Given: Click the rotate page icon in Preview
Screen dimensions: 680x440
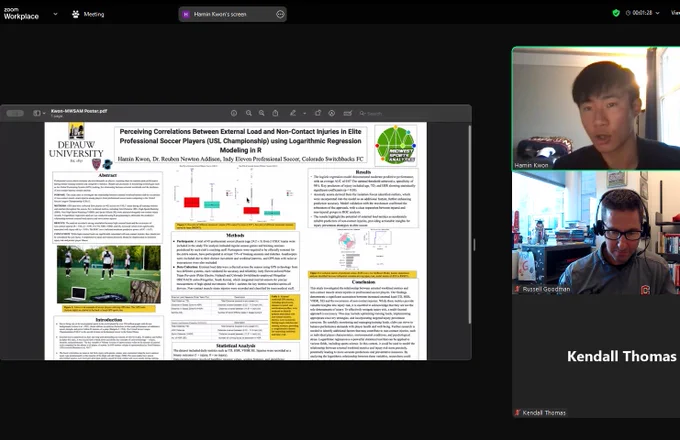Looking at the screenshot, I should coord(317,113).
